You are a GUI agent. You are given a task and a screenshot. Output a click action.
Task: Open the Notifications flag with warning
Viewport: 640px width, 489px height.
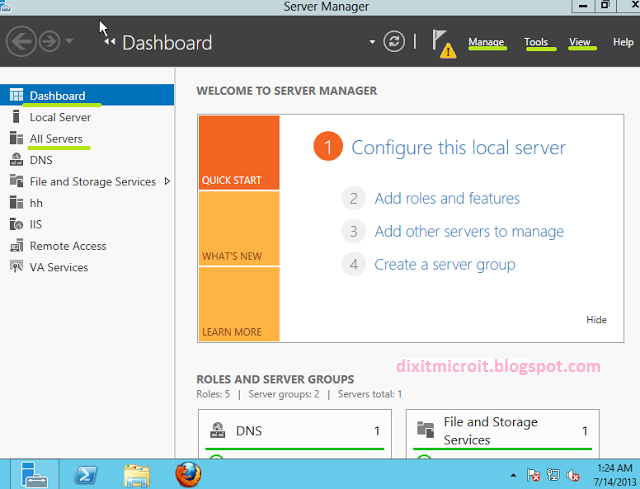[x=444, y=44]
